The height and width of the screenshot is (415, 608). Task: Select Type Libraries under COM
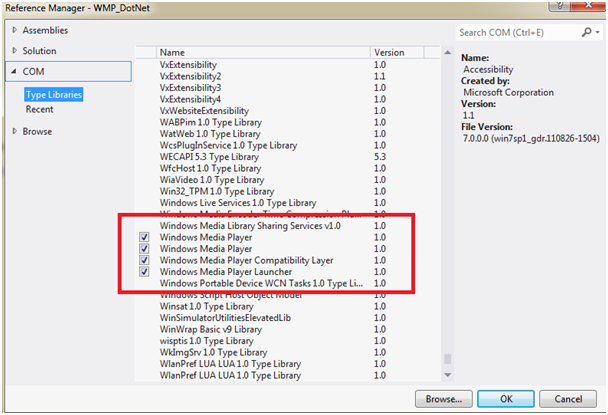point(54,94)
